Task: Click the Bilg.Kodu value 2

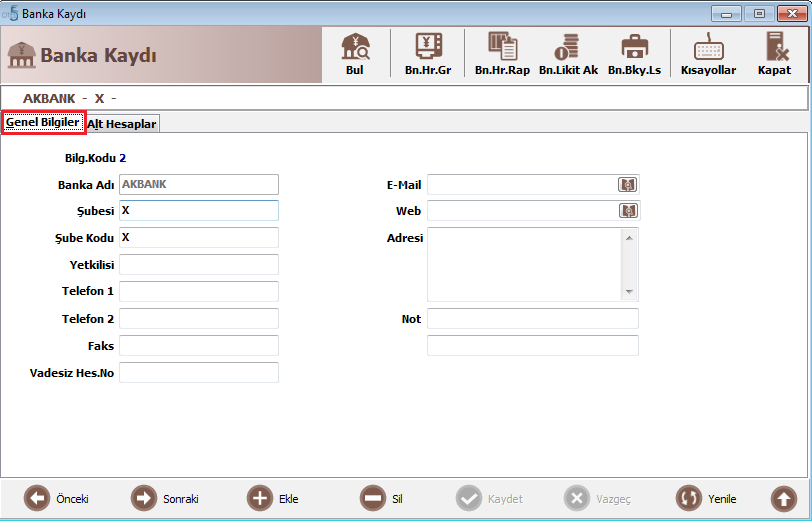Action: (123, 158)
